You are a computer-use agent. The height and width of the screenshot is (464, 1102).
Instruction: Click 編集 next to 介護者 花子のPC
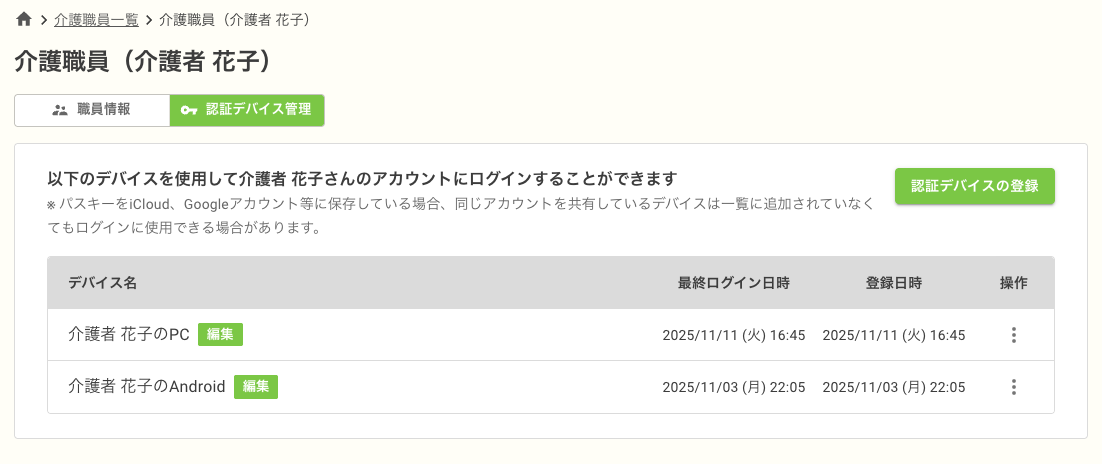tap(220, 335)
